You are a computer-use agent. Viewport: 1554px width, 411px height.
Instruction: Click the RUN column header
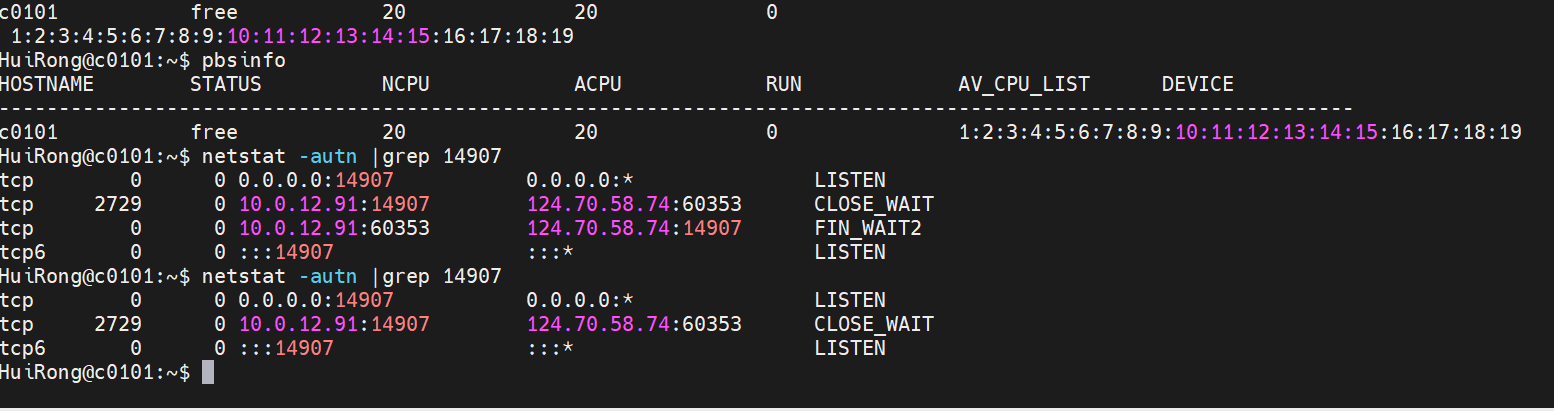click(x=783, y=84)
